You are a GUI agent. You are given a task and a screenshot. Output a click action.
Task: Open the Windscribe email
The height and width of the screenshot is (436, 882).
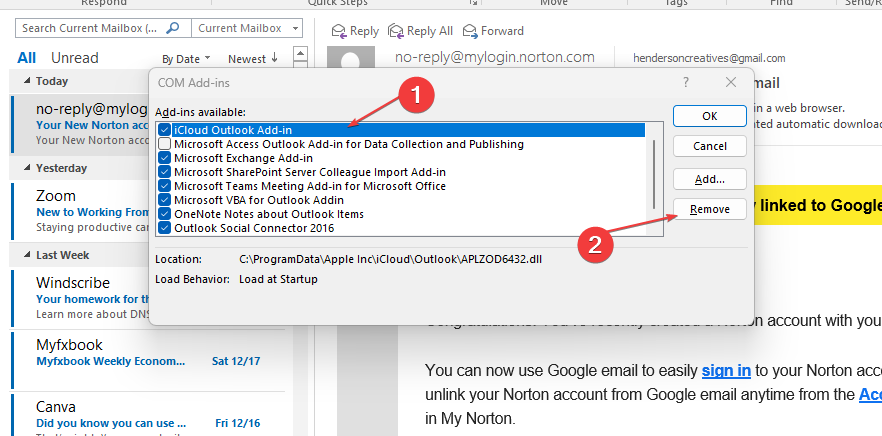[x=80, y=298]
